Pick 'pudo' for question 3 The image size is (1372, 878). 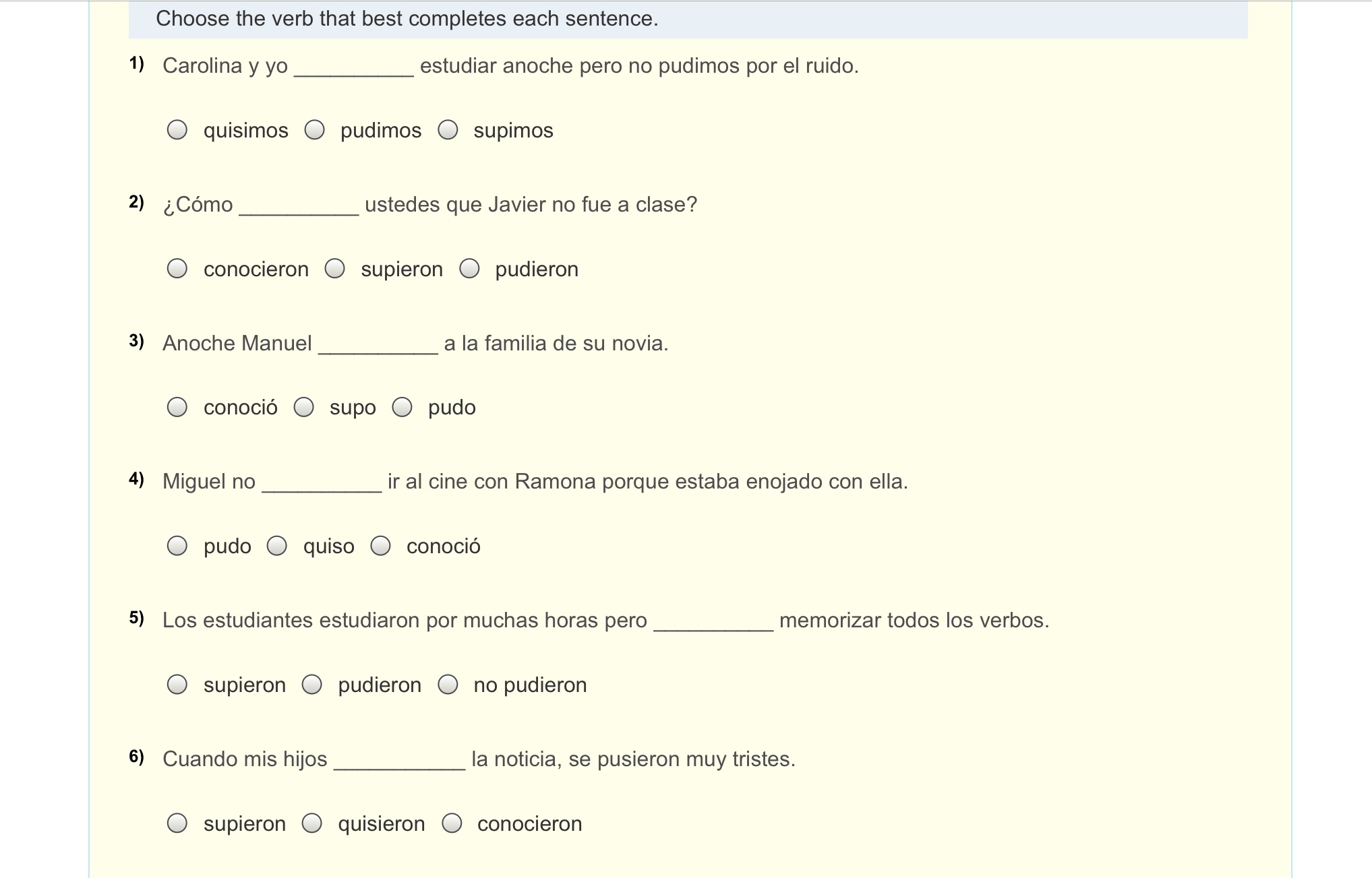(402, 407)
